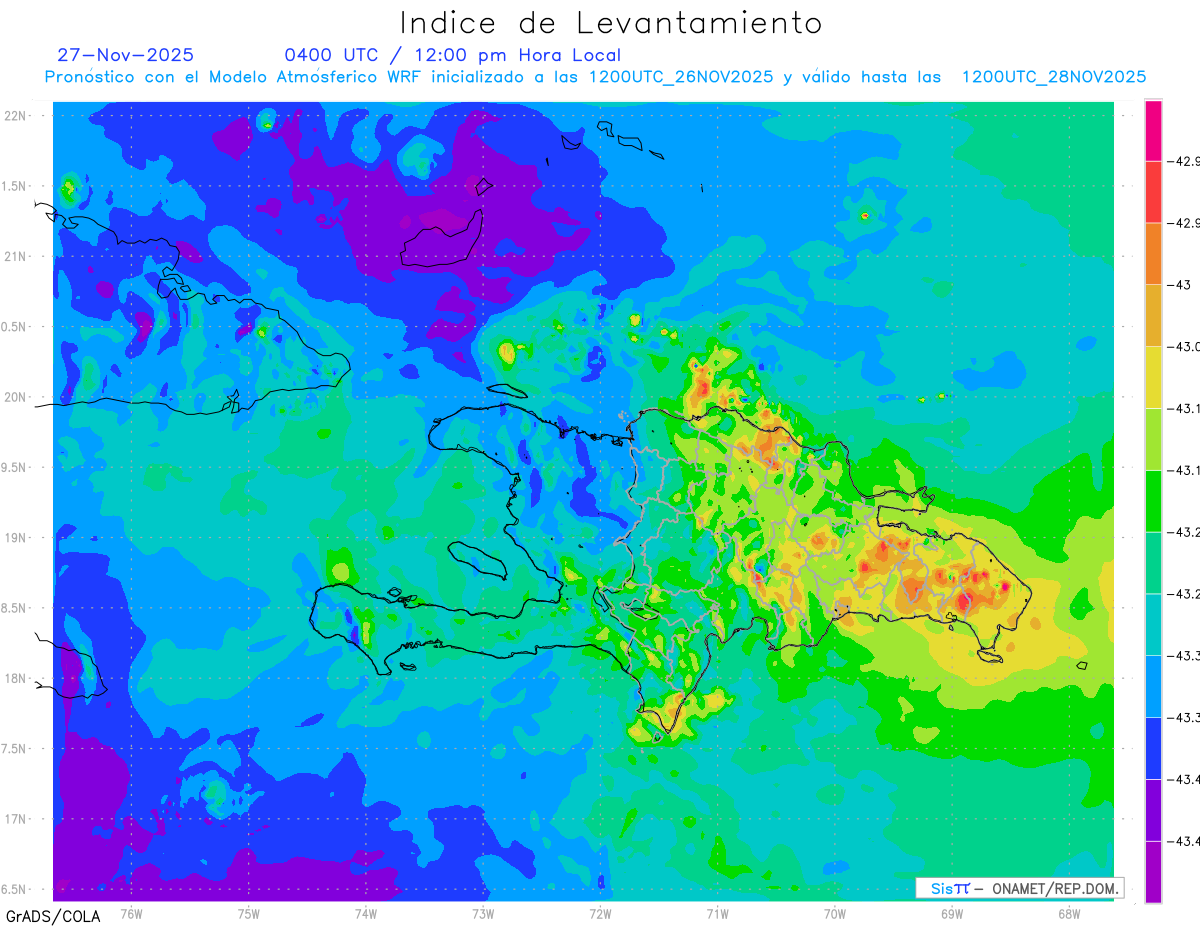Click the '-43.4' value beside the purple swatch

[x=1183, y=841]
